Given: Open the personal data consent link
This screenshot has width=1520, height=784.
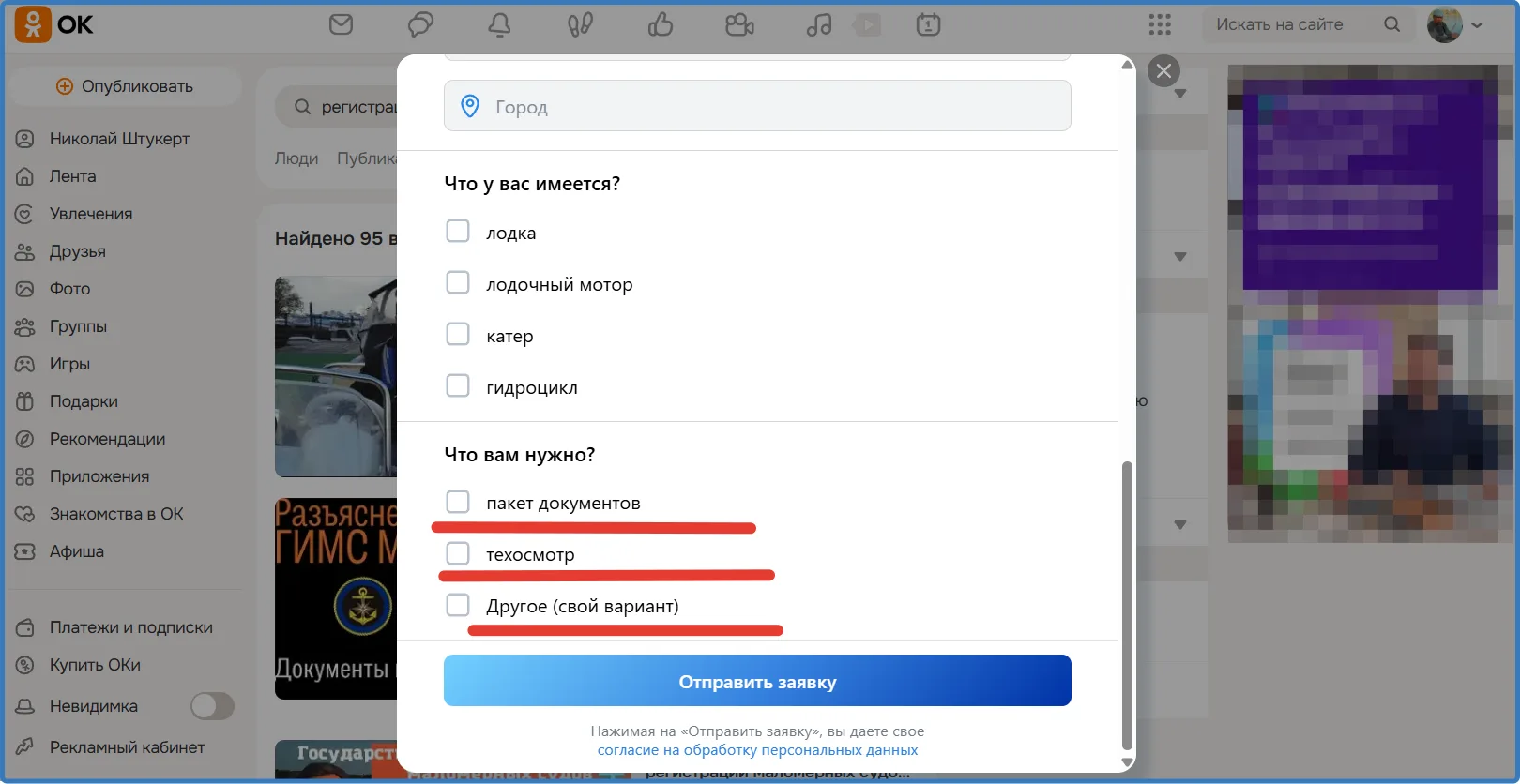Looking at the screenshot, I should tap(757, 750).
